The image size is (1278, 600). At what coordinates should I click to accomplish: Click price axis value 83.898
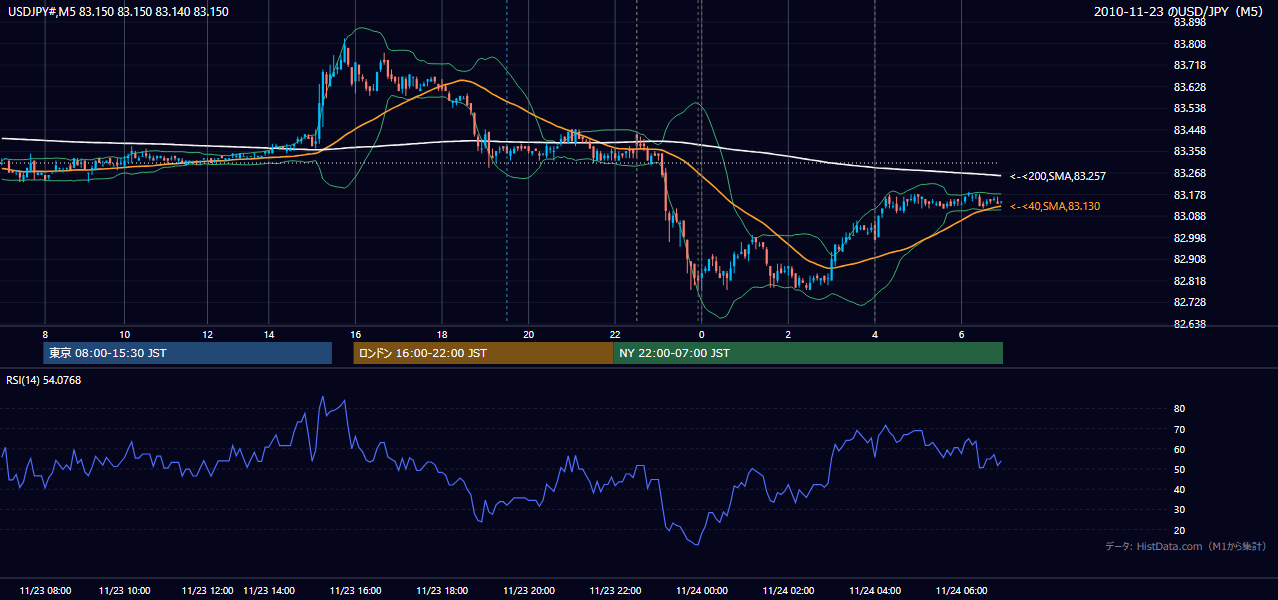(1189, 22)
